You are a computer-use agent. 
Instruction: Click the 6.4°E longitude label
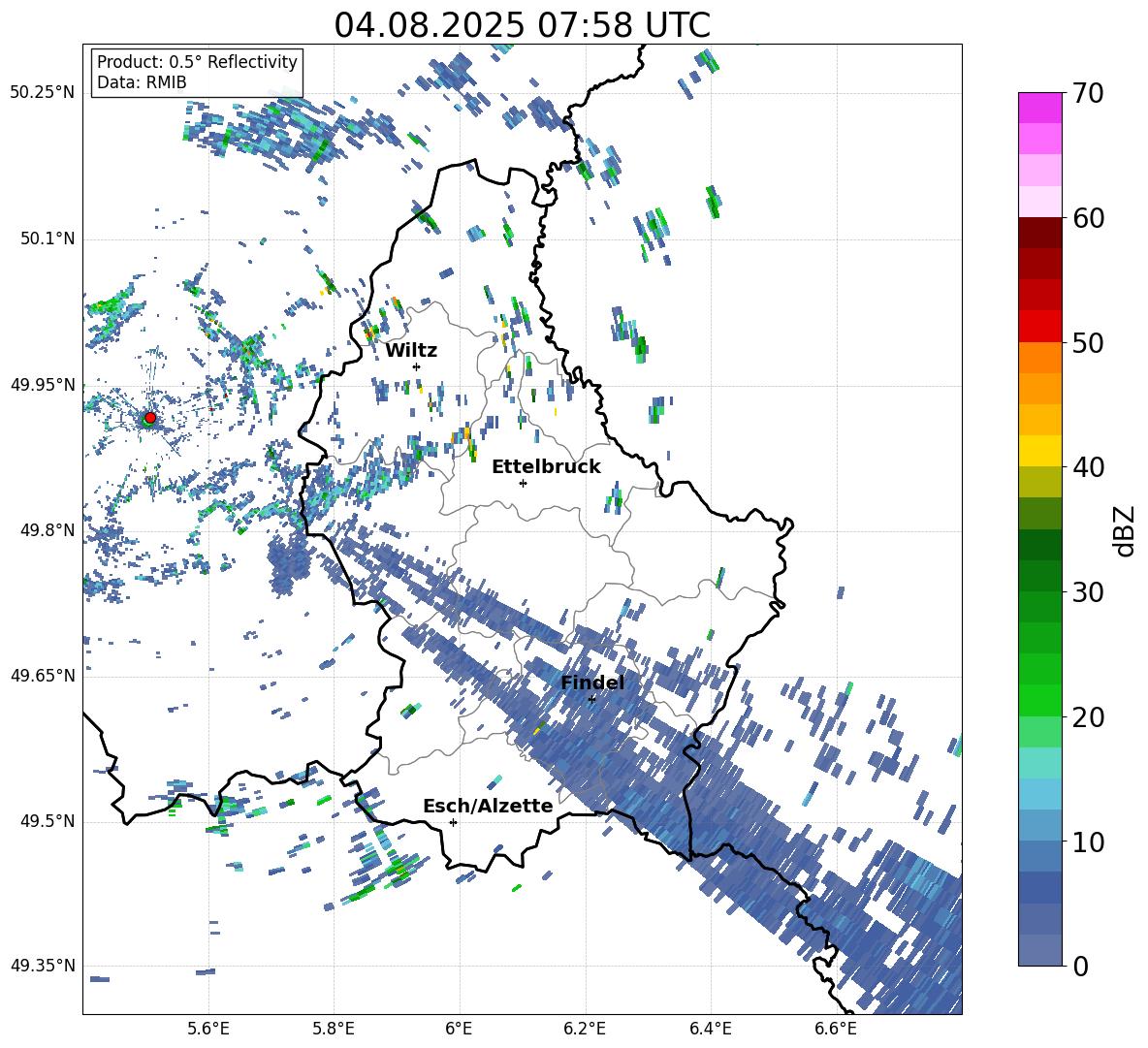tap(710, 1029)
